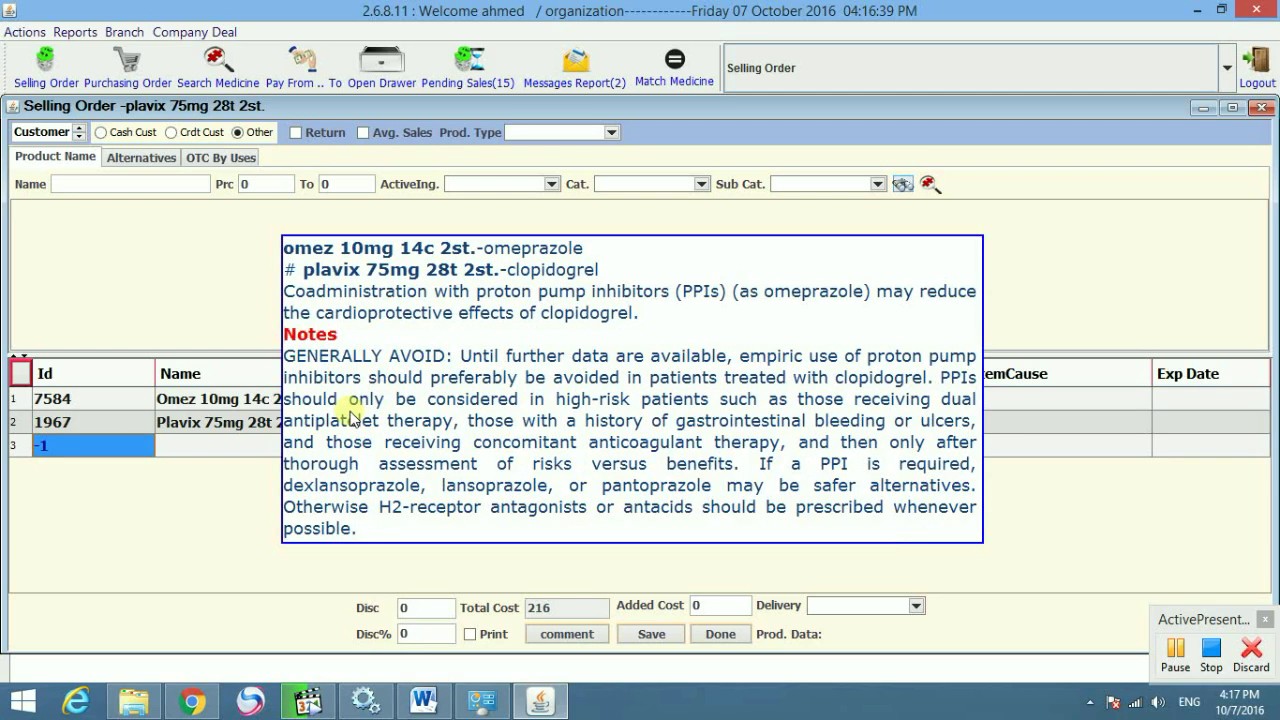Select the Id cell 1967

coord(93,422)
